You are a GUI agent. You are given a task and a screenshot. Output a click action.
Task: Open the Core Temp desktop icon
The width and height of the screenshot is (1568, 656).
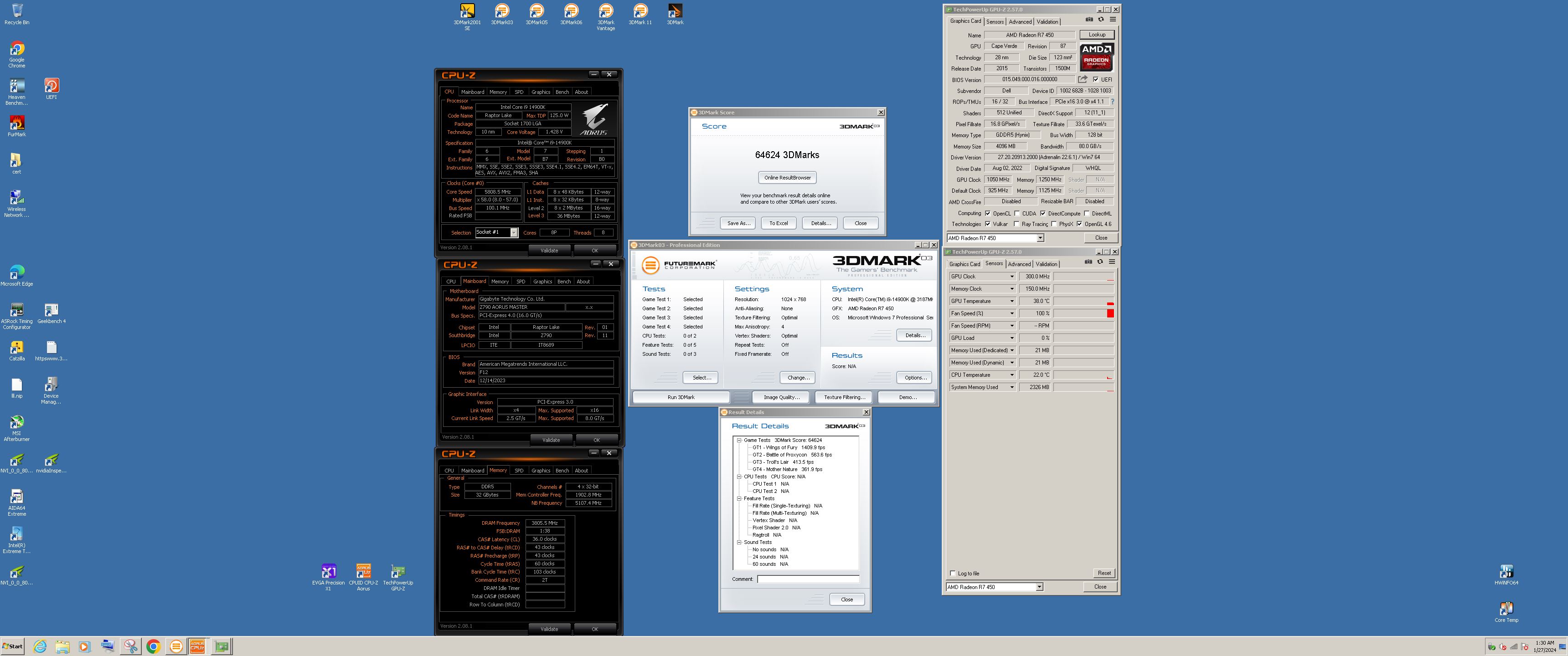[1506, 612]
